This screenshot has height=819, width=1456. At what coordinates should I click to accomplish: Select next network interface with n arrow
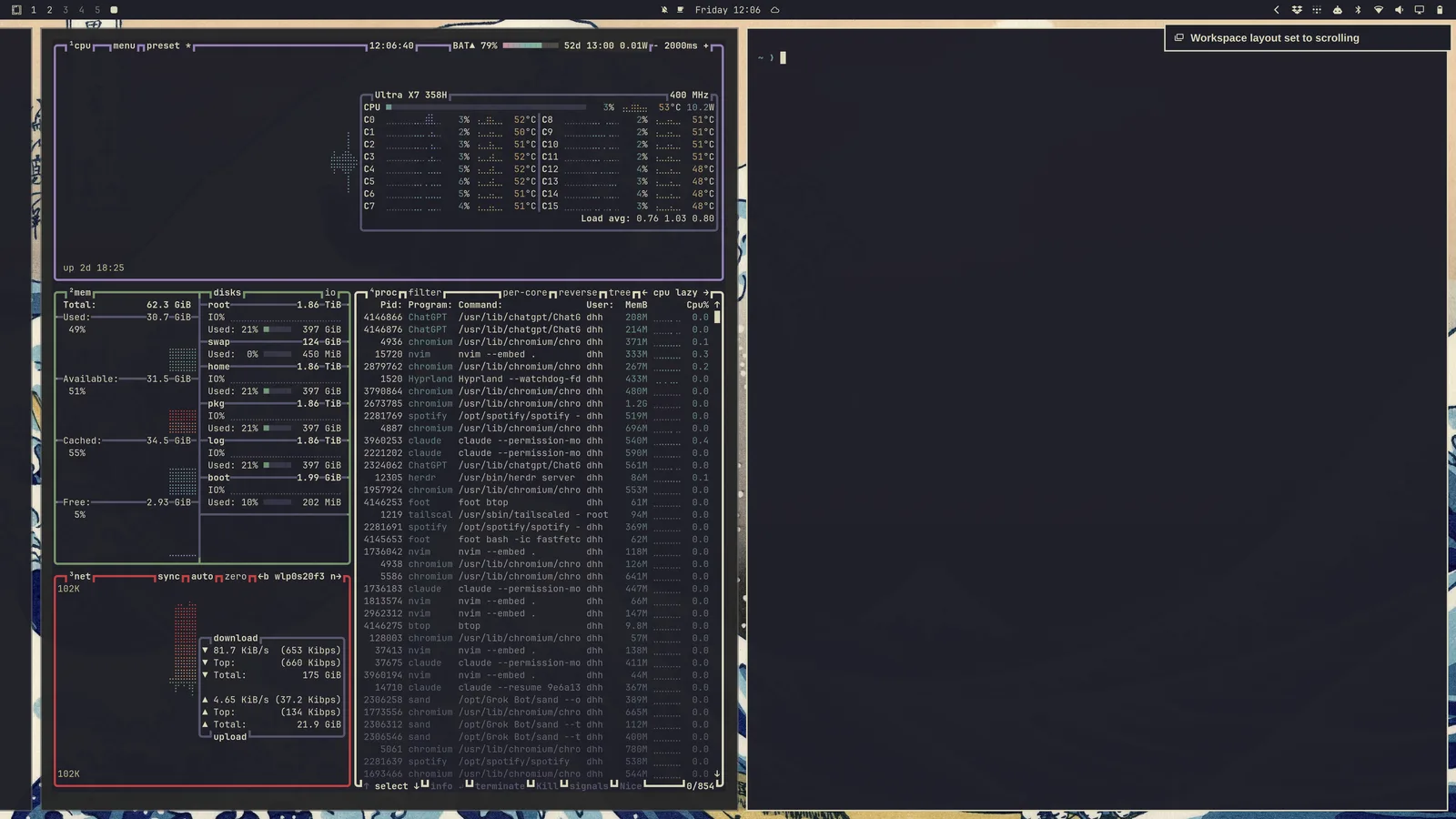tap(335, 577)
